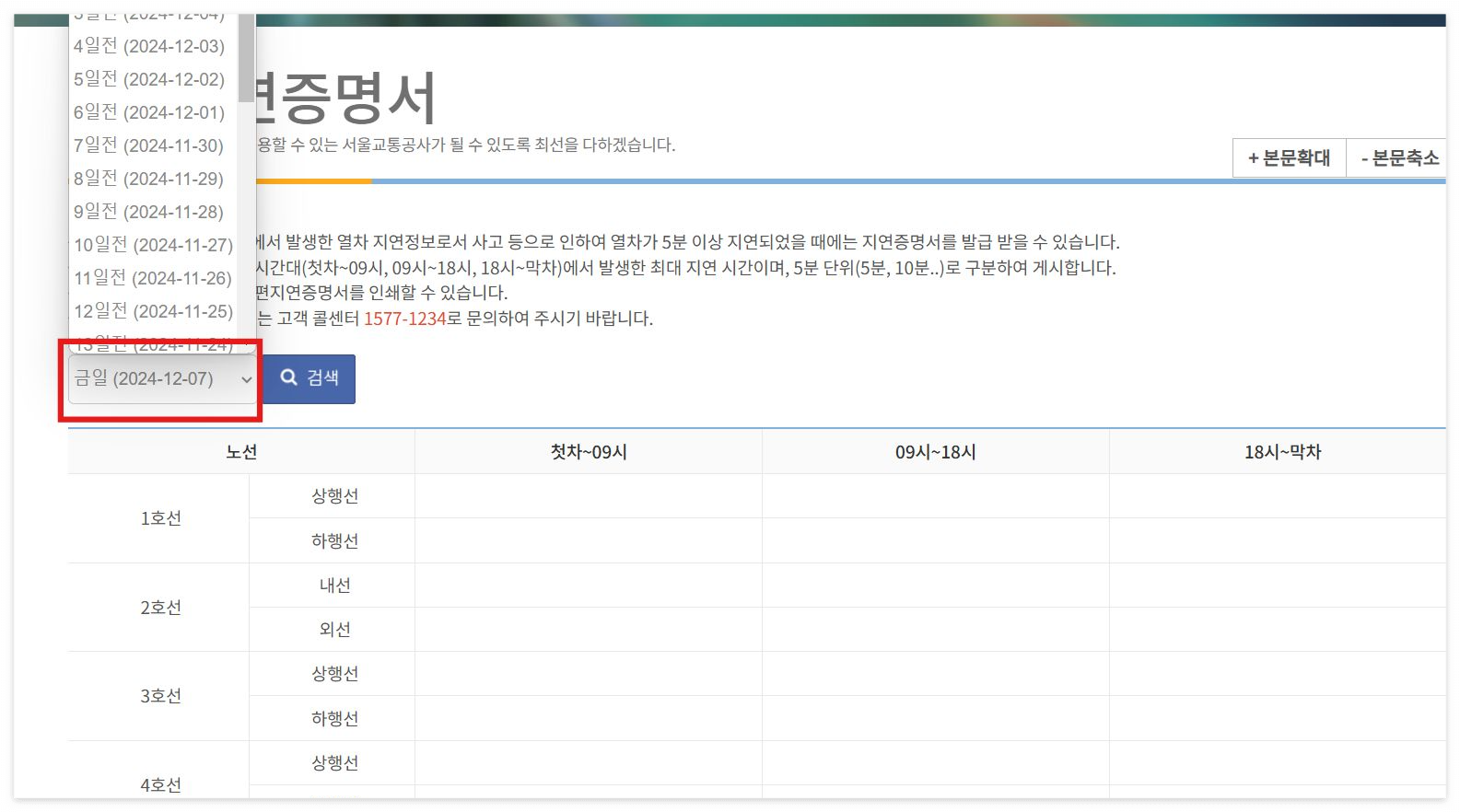
Task: Choose 11일전 (2024-11-26) from list
Action: 153,278
